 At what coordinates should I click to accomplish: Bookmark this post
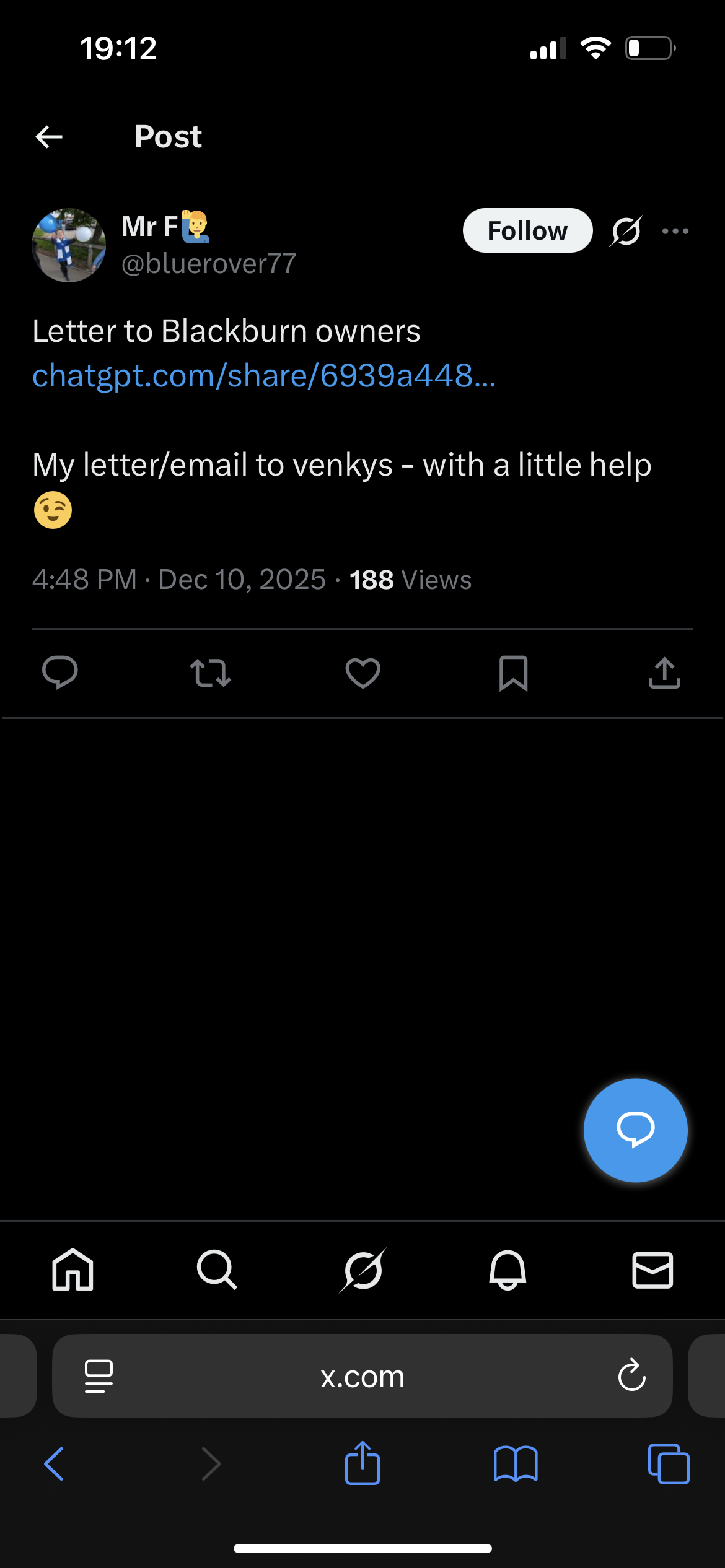point(513,673)
